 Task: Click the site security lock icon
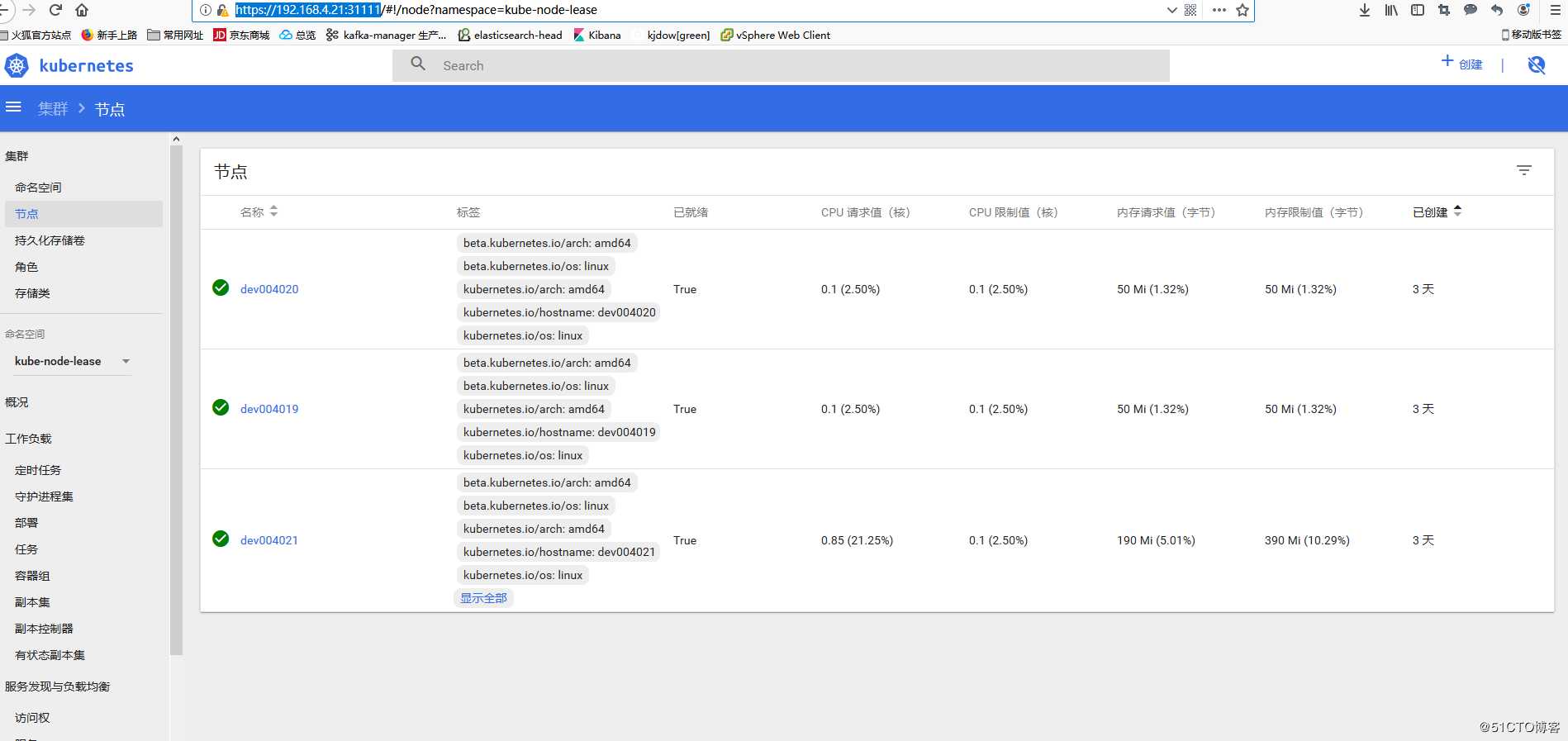point(222,10)
